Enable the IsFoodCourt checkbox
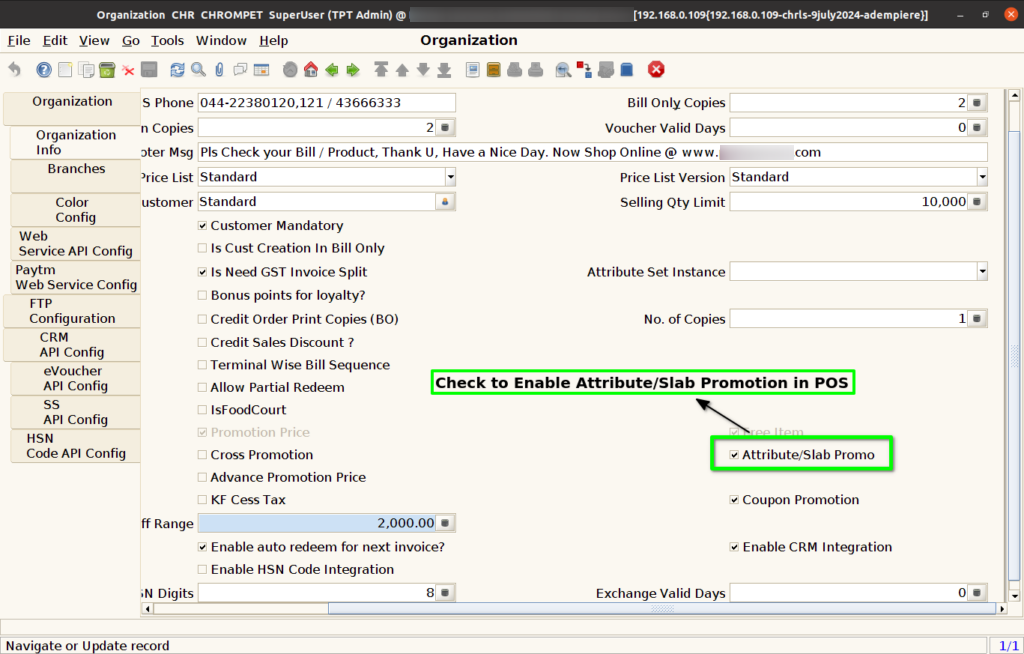Image resolution: width=1024 pixels, height=654 pixels. (202, 410)
